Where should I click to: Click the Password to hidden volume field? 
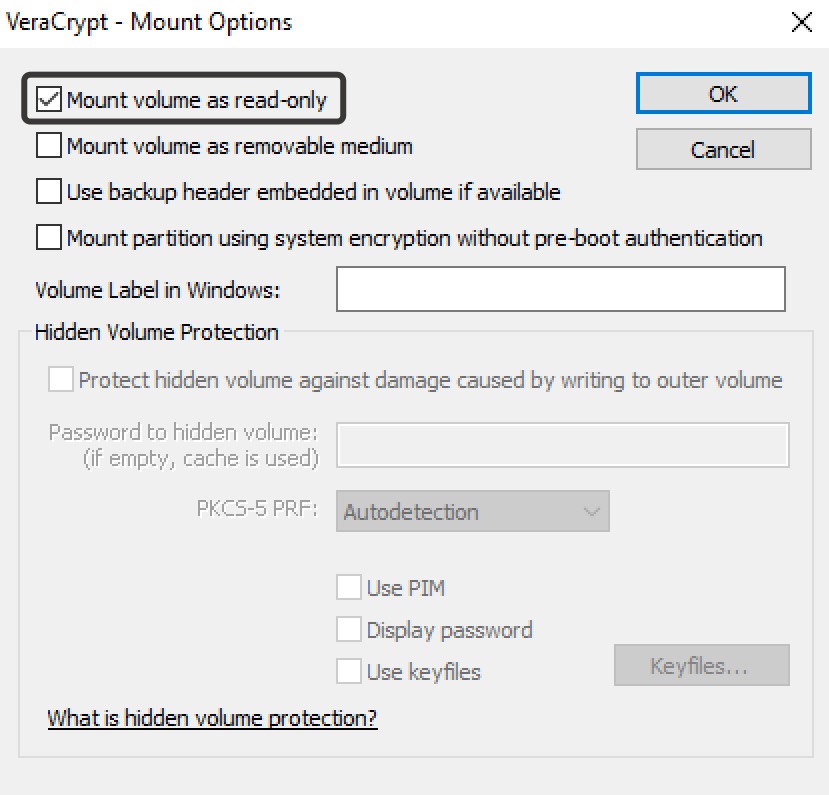point(563,444)
